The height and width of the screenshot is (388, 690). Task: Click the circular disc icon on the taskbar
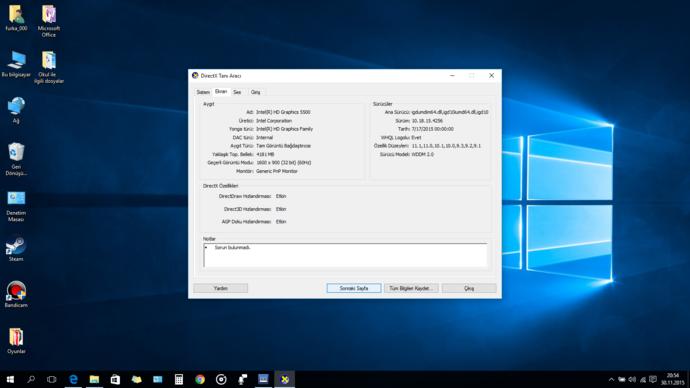coord(221,379)
